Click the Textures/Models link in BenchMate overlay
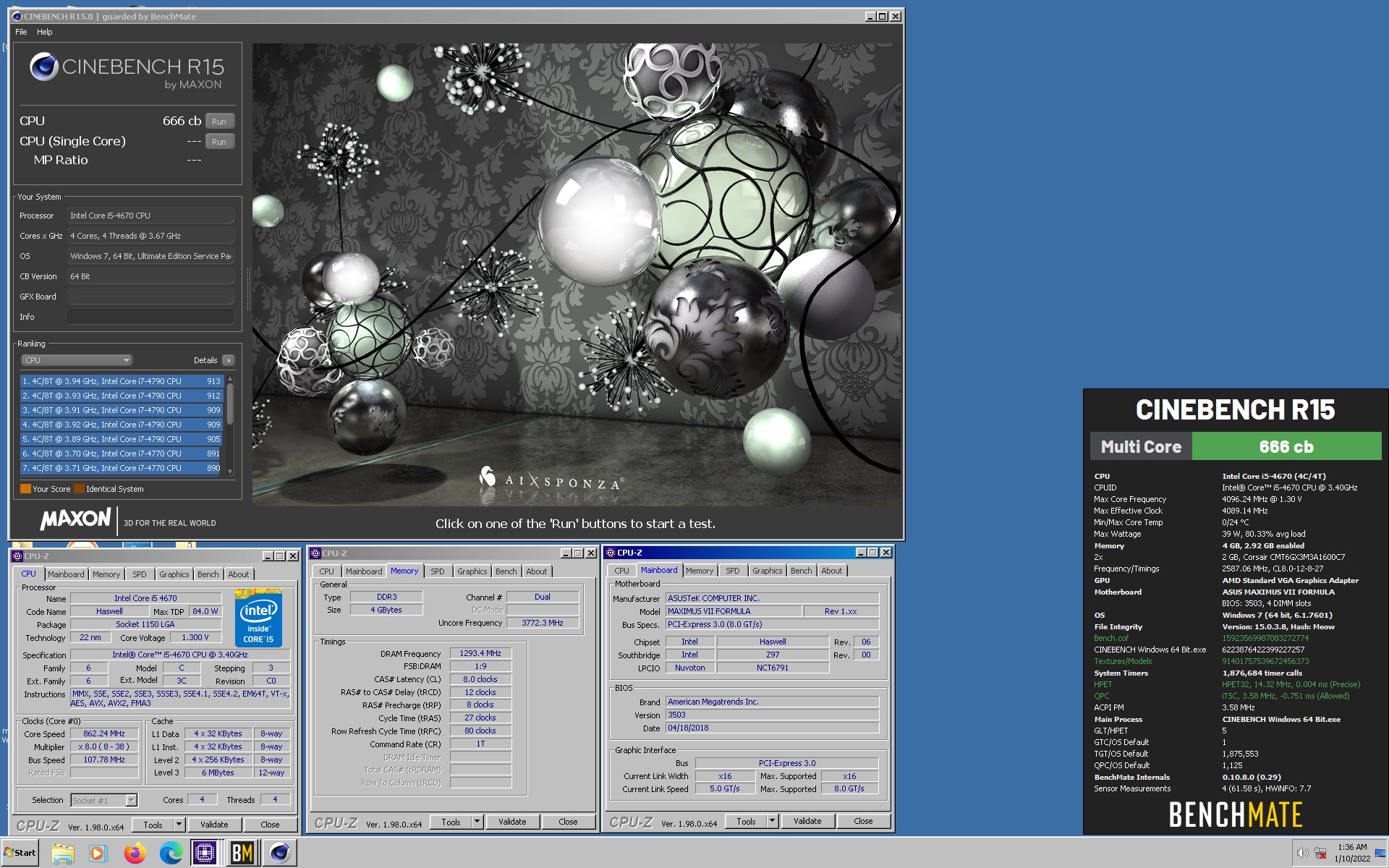1389x868 pixels. [x=1123, y=661]
